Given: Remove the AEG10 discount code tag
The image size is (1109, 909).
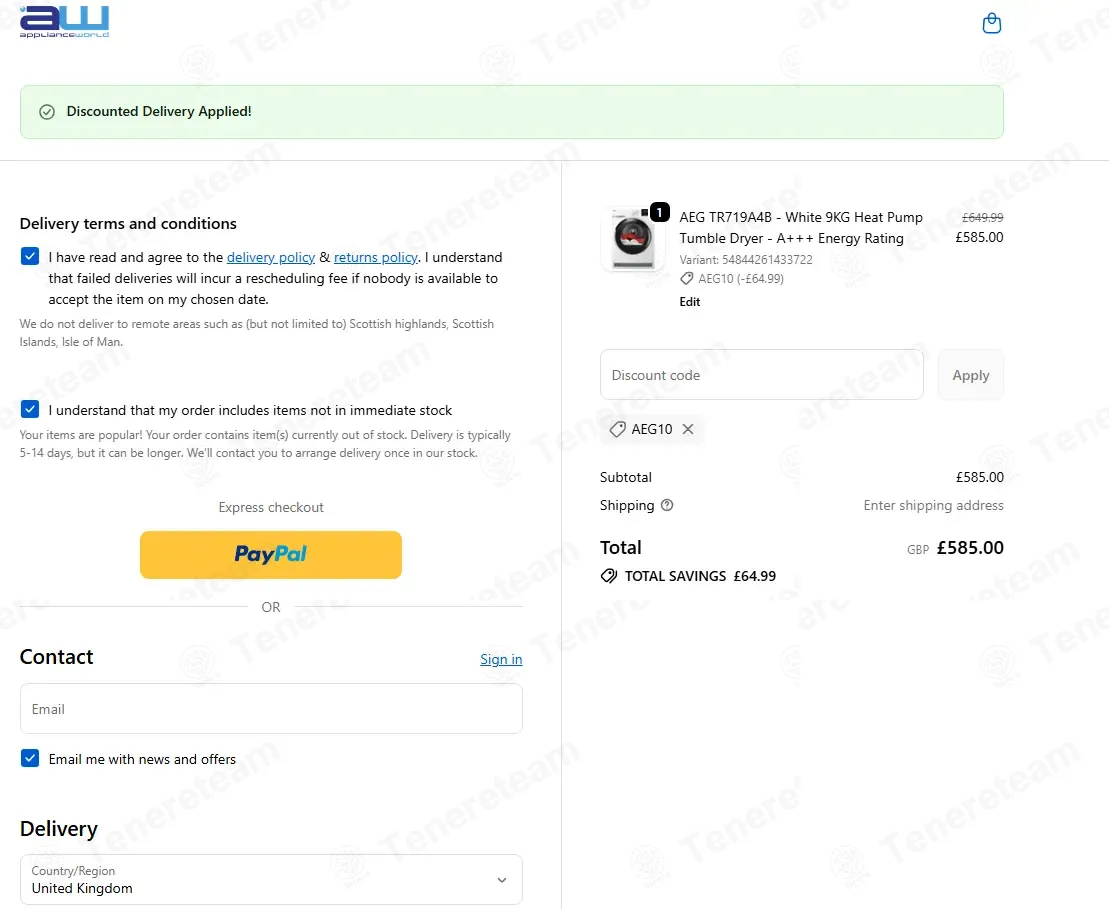Looking at the screenshot, I should tap(688, 429).
